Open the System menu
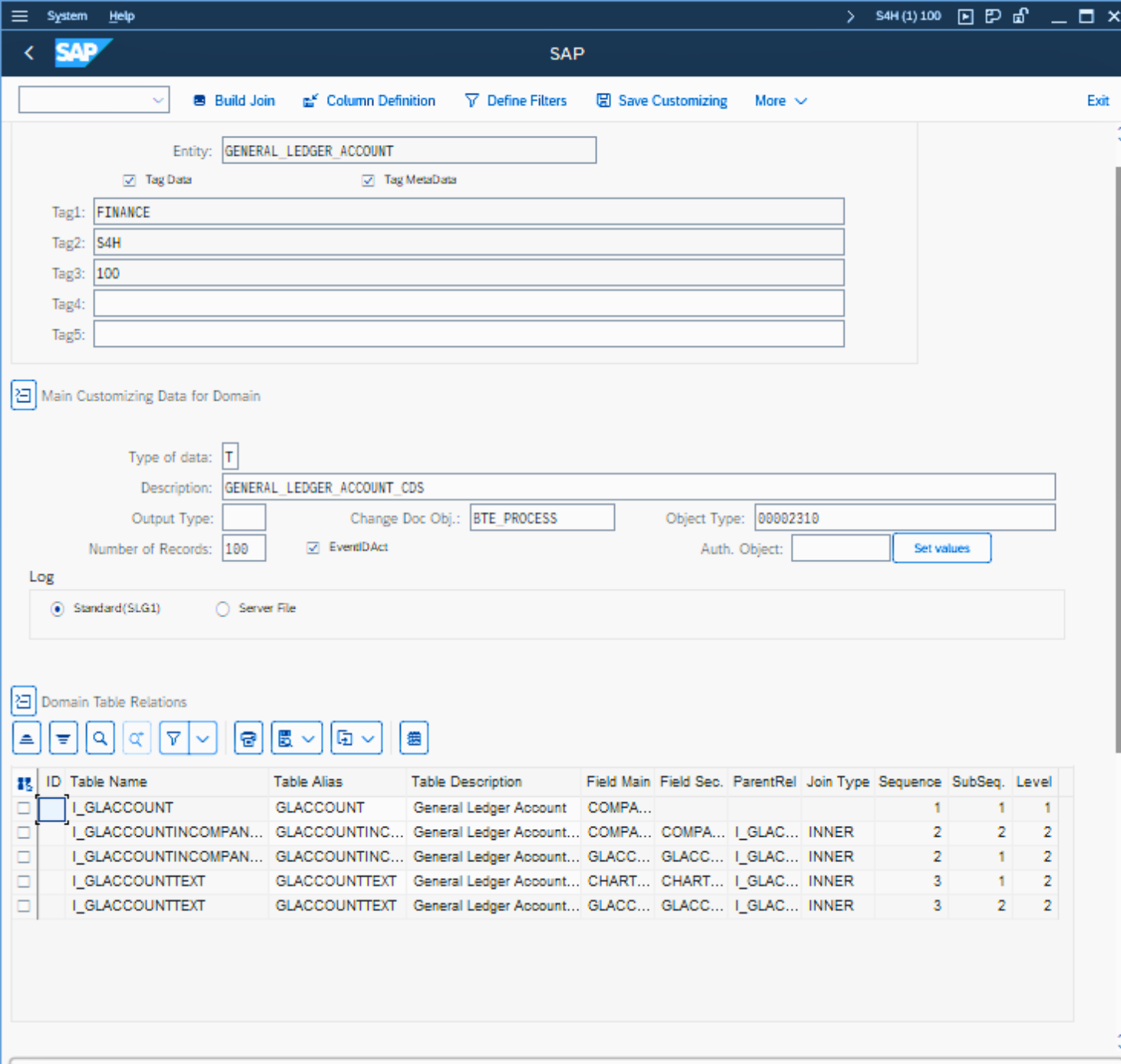Screen dimensions: 1121x1064 (x=67, y=15)
